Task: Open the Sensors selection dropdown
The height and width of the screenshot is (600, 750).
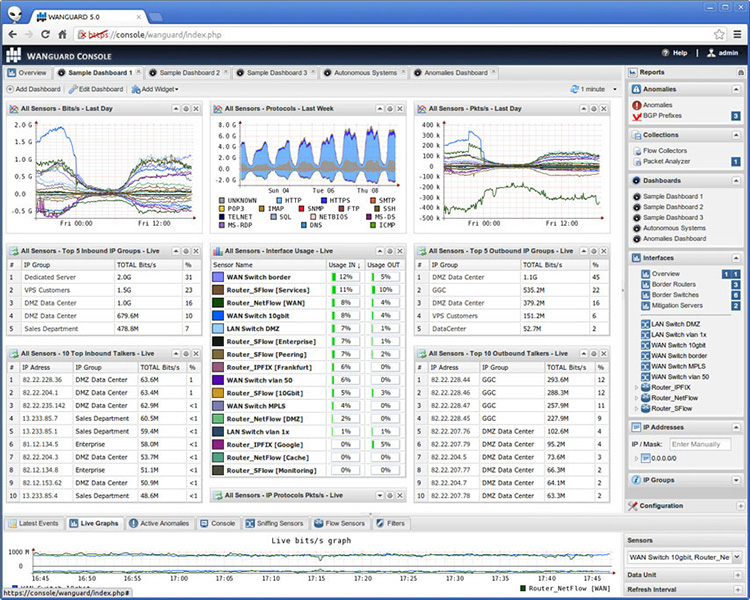Action: [737, 557]
